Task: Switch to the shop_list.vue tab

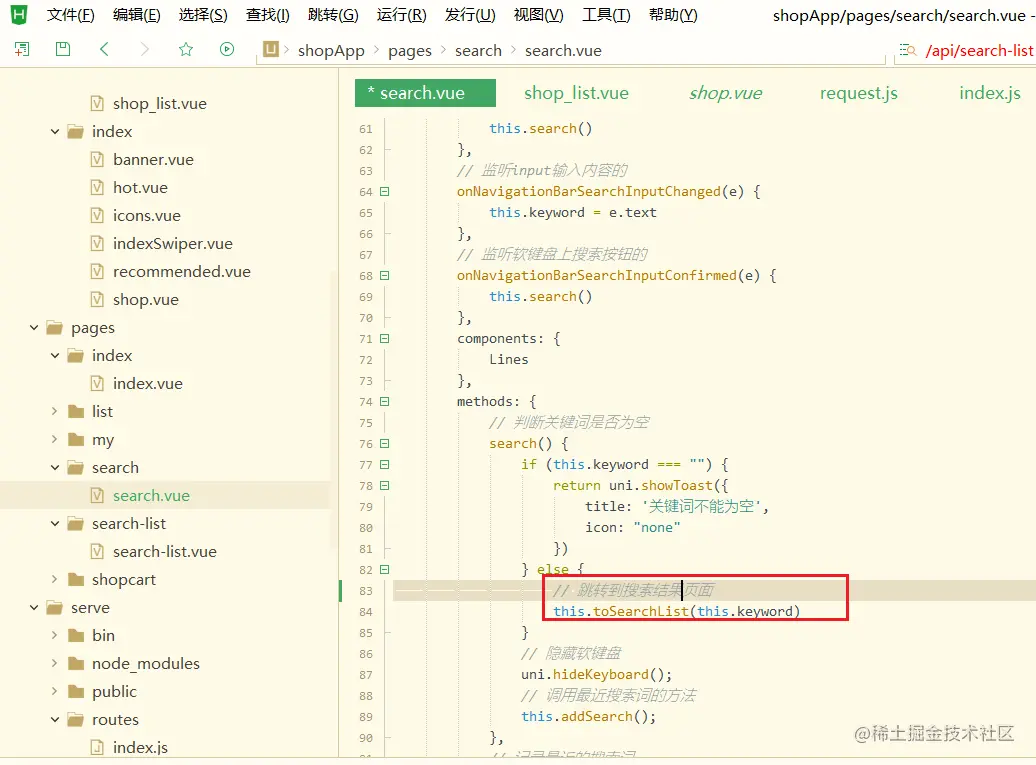Action: tap(576, 93)
